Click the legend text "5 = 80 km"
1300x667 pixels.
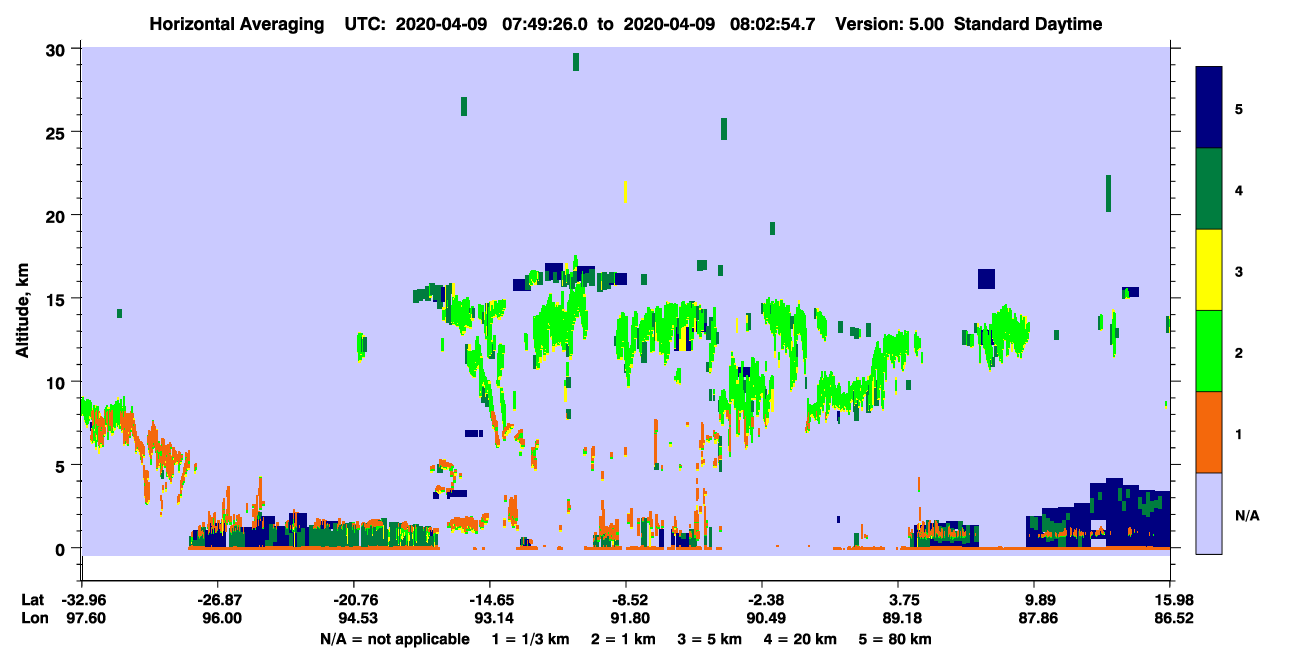point(896,639)
